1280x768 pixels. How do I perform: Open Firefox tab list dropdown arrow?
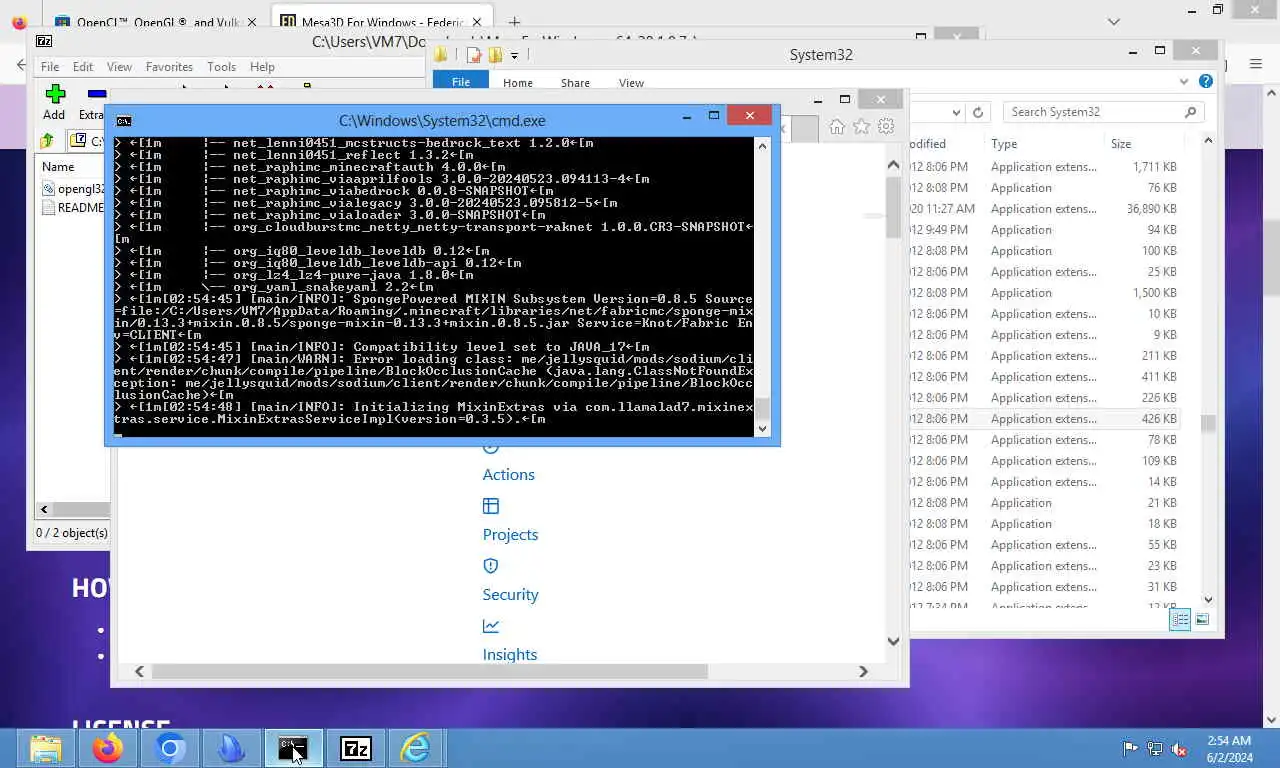click(1114, 21)
